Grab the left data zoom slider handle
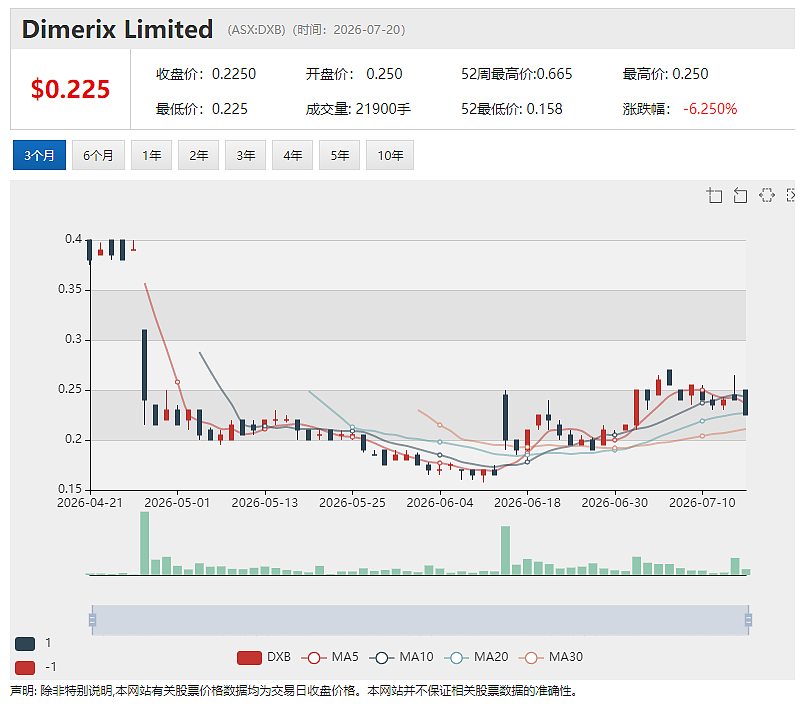 pyautogui.click(x=92, y=620)
